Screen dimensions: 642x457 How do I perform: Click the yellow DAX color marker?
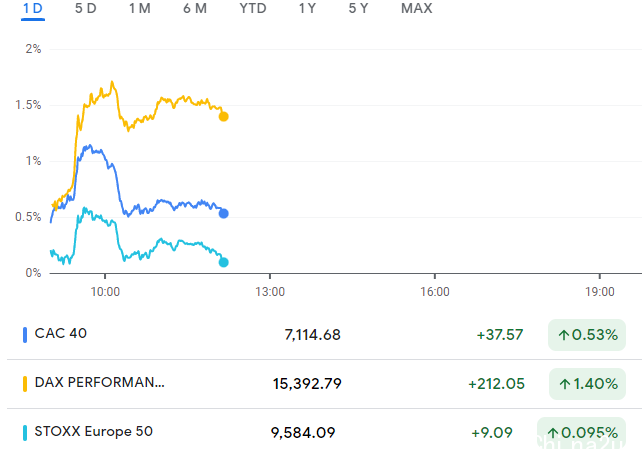tap(25, 383)
